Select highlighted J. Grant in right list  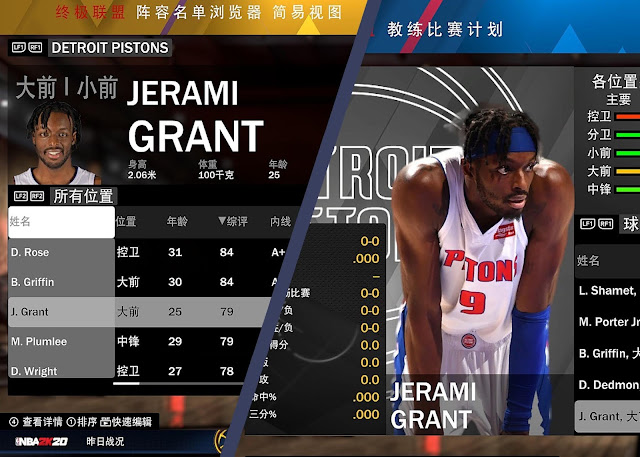[607, 416]
